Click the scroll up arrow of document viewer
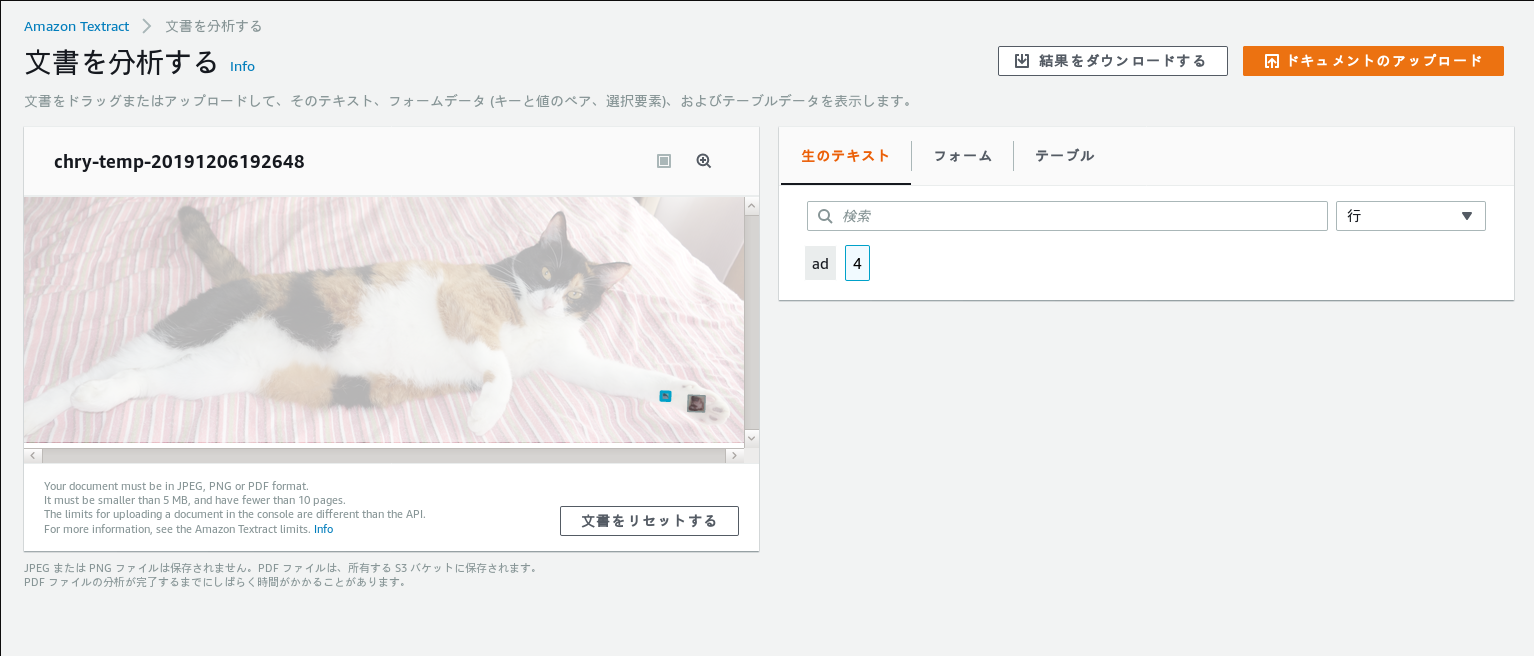Image resolution: width=1534 pixels, height=656 pixels. tap(752, 206)
